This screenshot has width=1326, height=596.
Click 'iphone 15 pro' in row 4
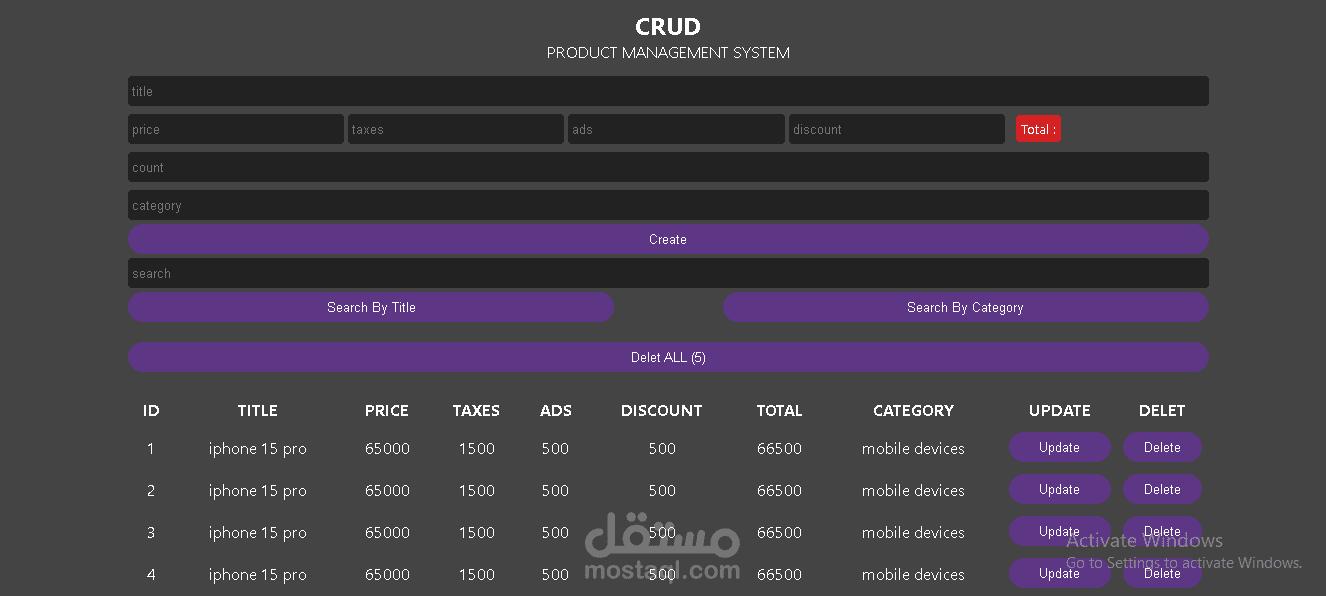tap(258, 575)
